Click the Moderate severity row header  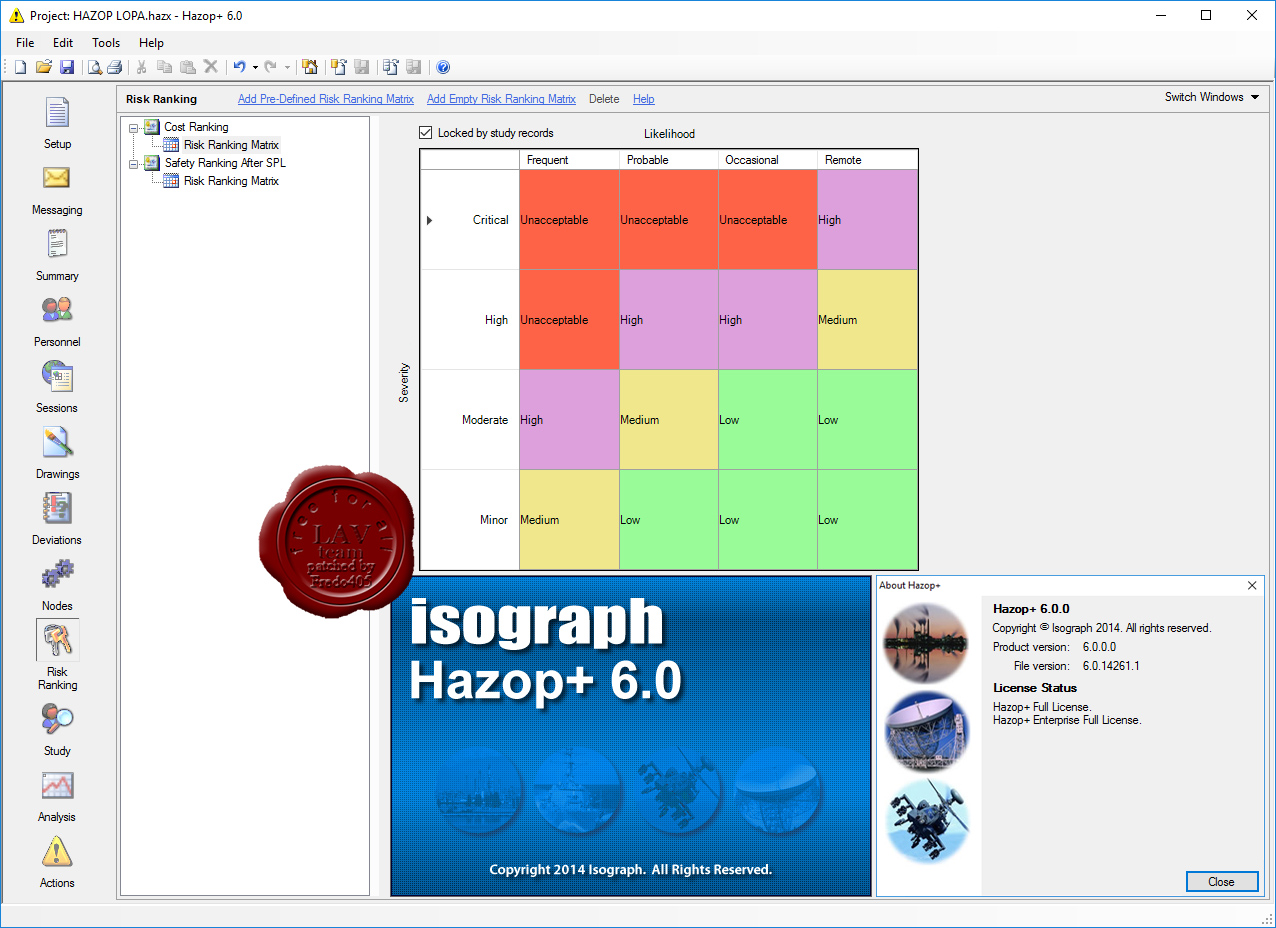pyautogui.click(x=470, y=420)
